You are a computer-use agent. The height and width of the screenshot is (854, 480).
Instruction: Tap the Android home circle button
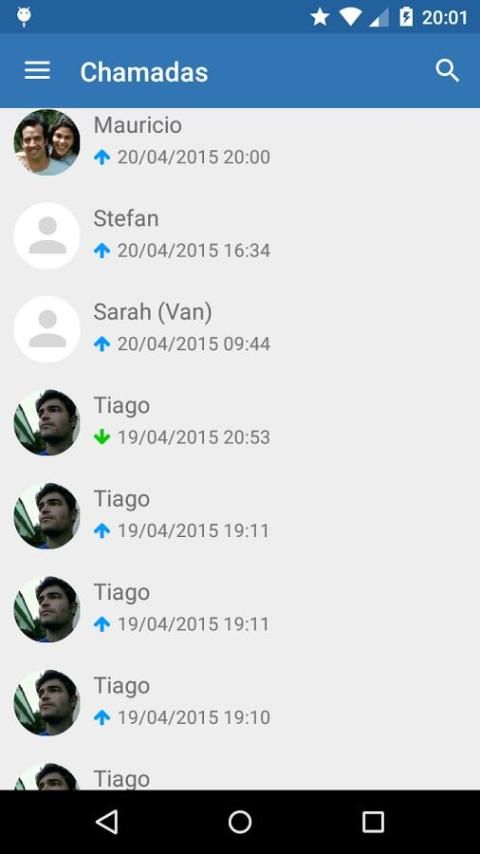click(240, 821)
